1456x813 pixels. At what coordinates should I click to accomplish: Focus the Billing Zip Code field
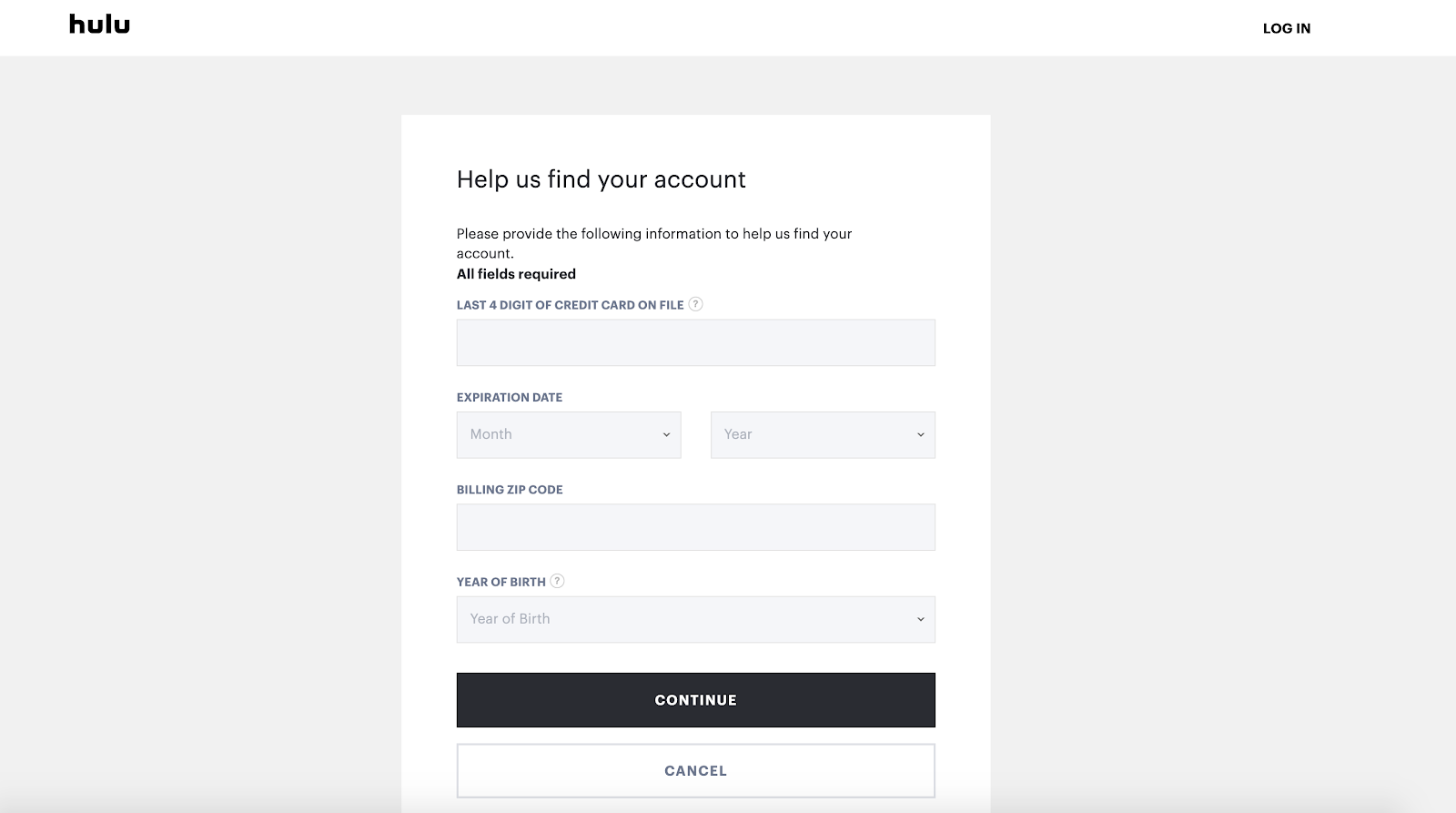coord(695,527)
